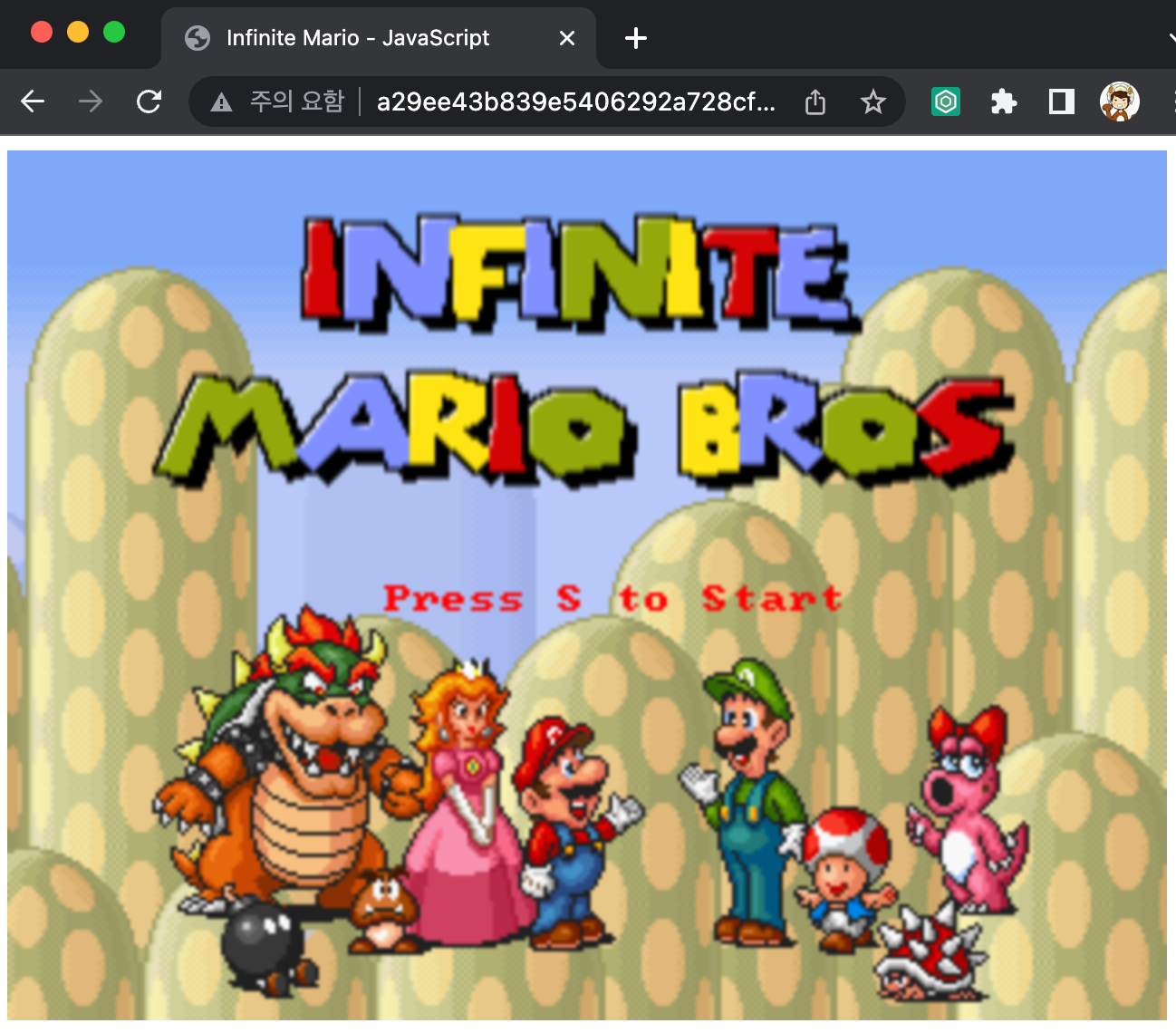Click the not-secure warning triangle icon
Viewport: 1176px width, 1033px height.
pyautogui.click(x=221, y=102)
